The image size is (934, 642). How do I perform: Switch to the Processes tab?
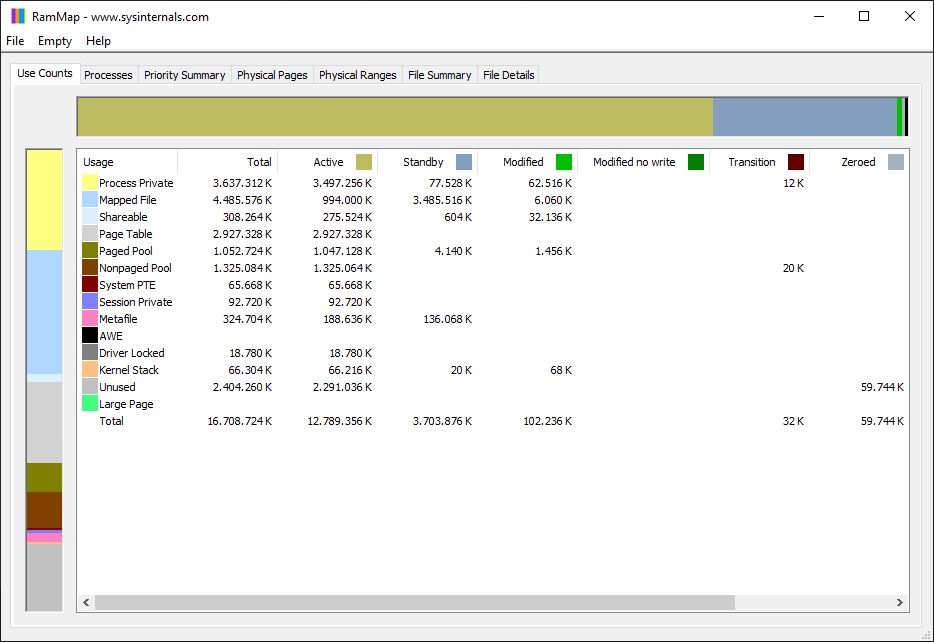108,75
